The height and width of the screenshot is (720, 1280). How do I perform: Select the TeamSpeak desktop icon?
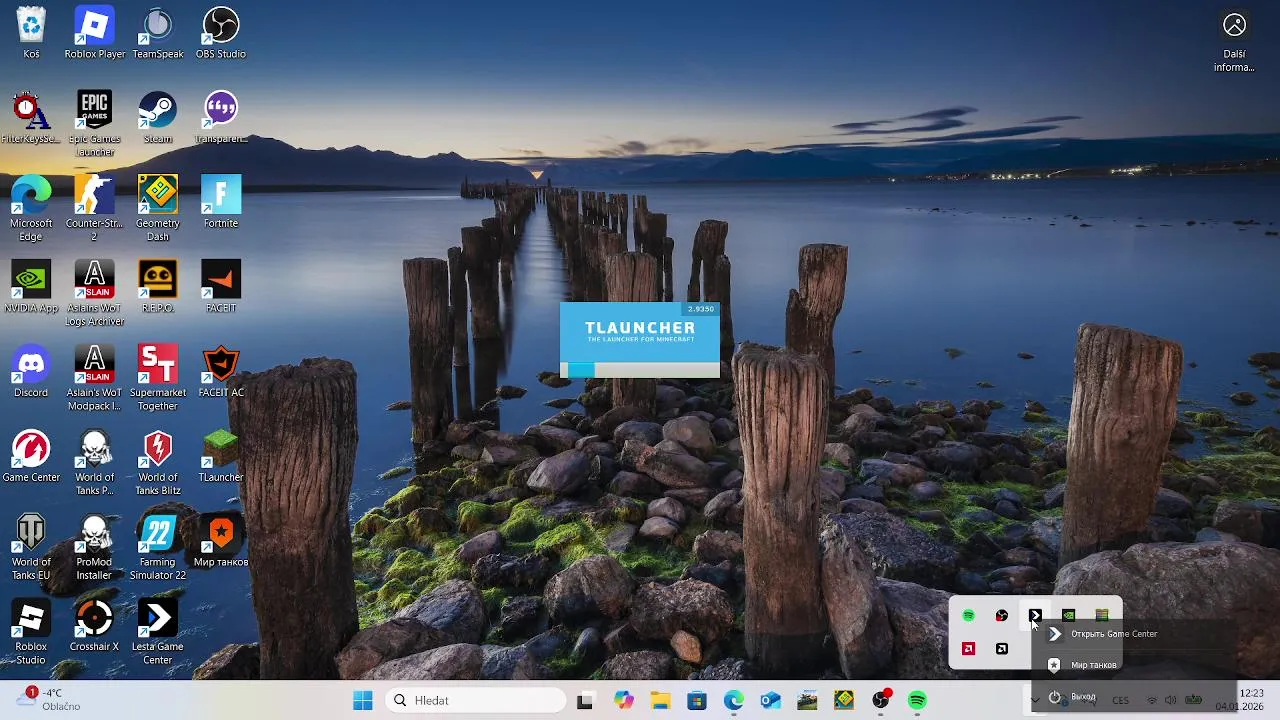[x=158, y=33]
